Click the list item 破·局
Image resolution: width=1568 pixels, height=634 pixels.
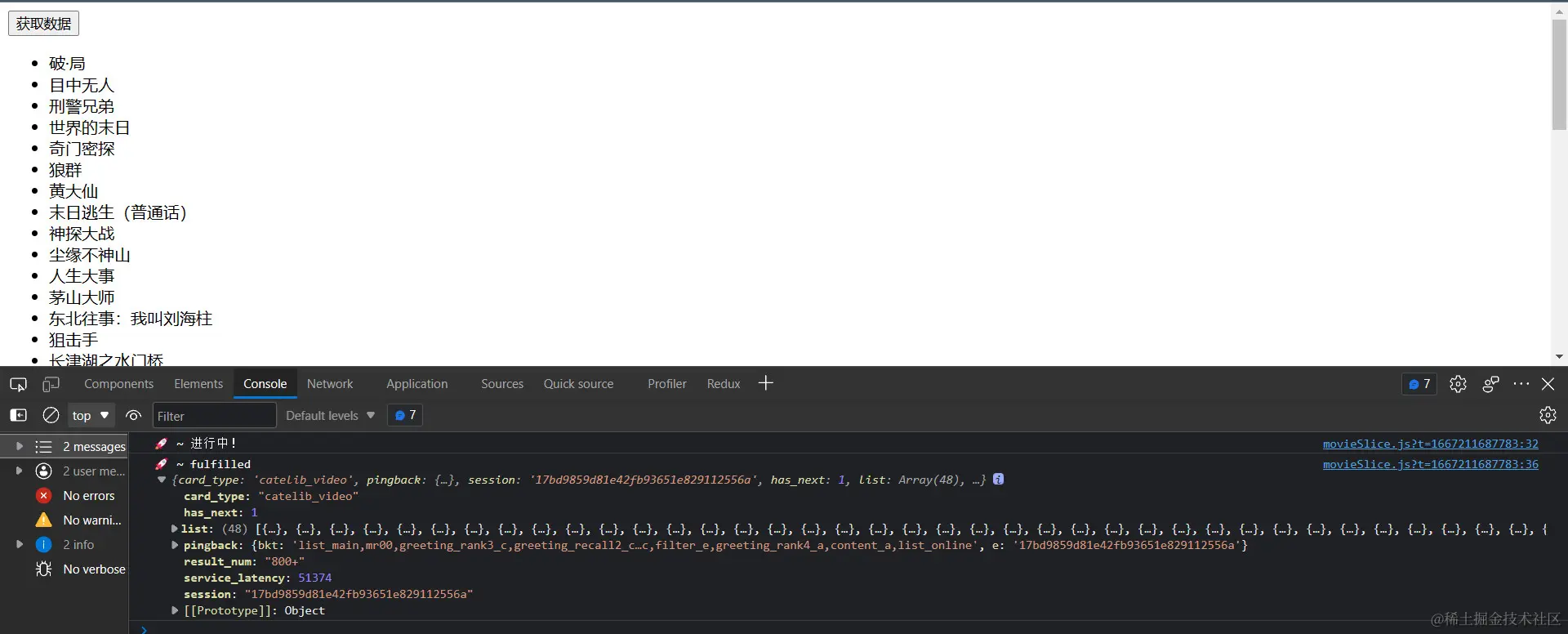click(67, 64)
